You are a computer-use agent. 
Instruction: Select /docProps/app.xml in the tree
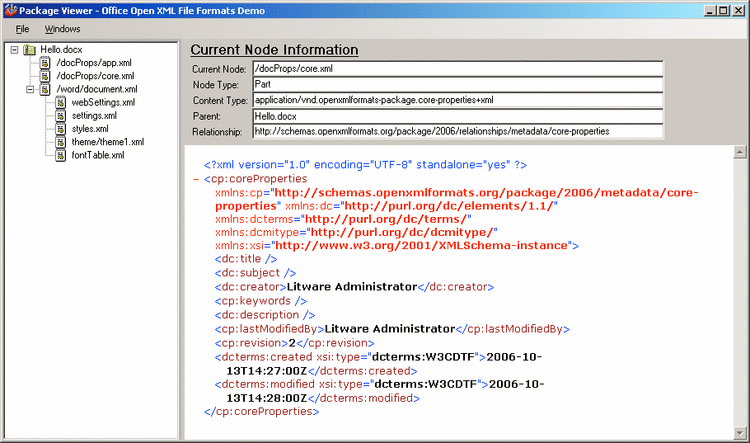click(94, 63)
